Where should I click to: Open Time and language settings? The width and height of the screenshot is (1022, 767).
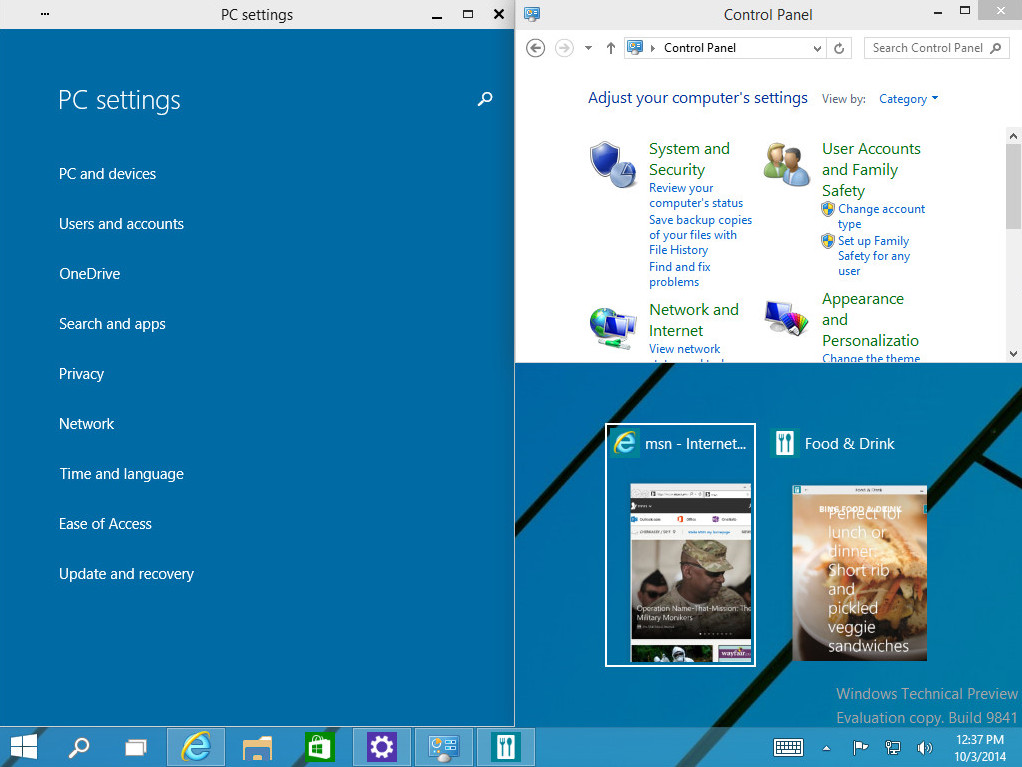pos(121,474)
